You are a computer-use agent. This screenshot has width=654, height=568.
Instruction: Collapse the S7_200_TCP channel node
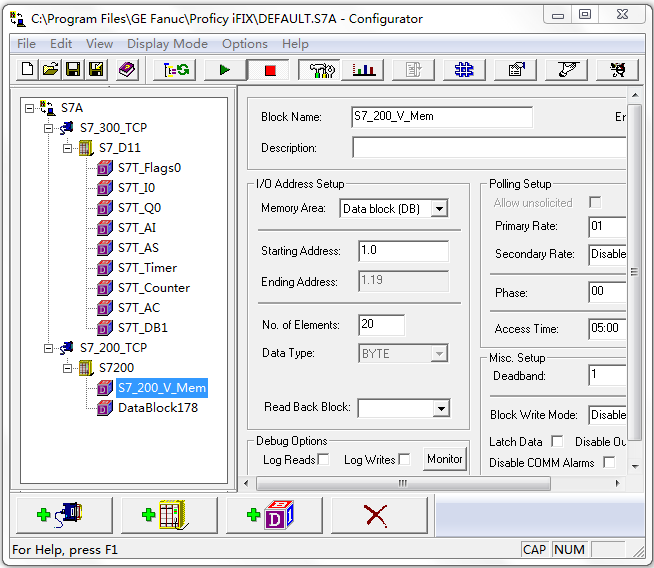48,348
